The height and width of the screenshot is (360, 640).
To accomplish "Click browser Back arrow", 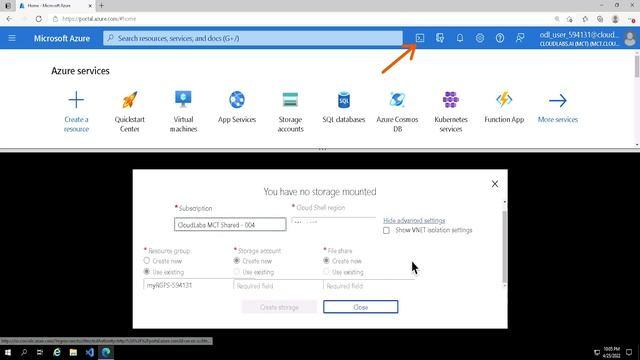I will pyautogui.click(x=9, y=19).
